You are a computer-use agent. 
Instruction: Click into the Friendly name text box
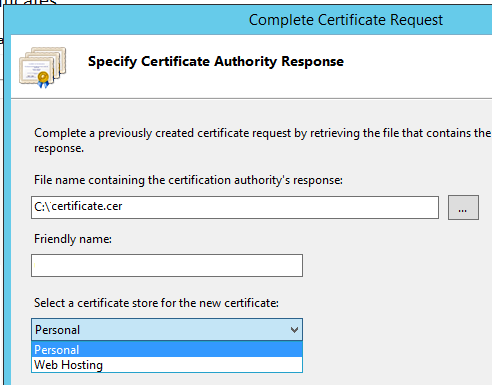[167, 266]
